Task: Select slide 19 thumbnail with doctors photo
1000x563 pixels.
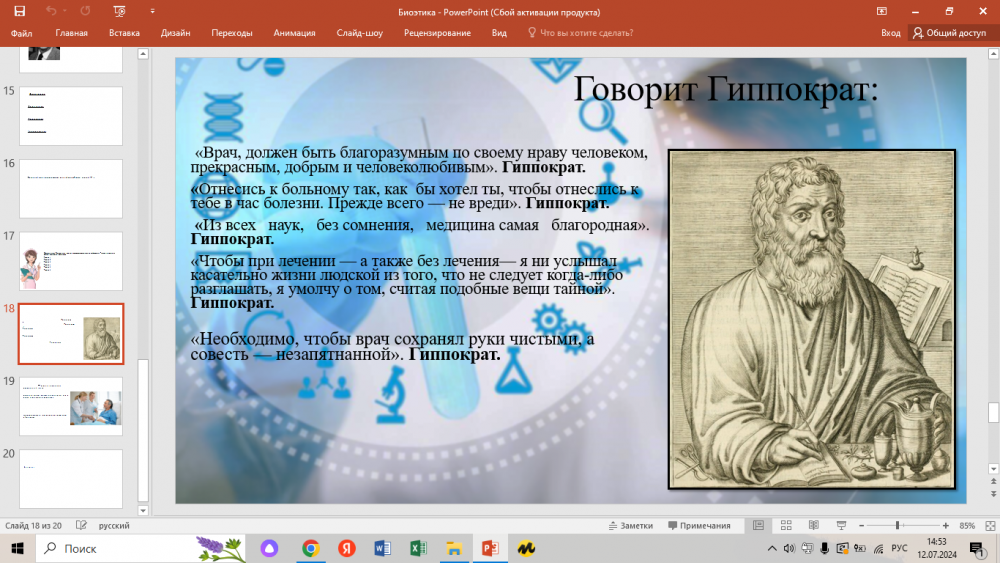Action: [71, 407]
